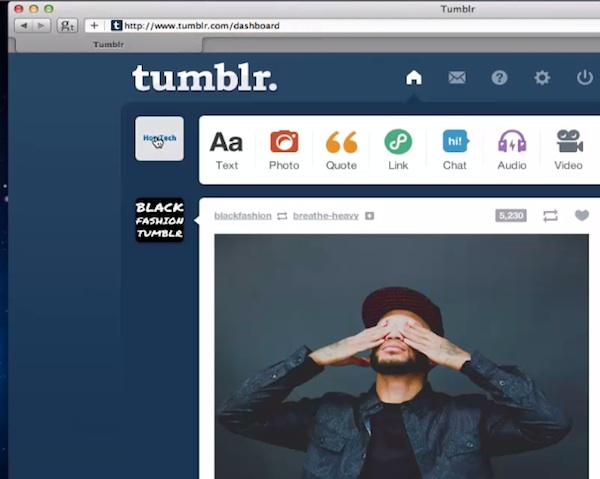Open the Tumblr dashboard home icon

[414, 78]
